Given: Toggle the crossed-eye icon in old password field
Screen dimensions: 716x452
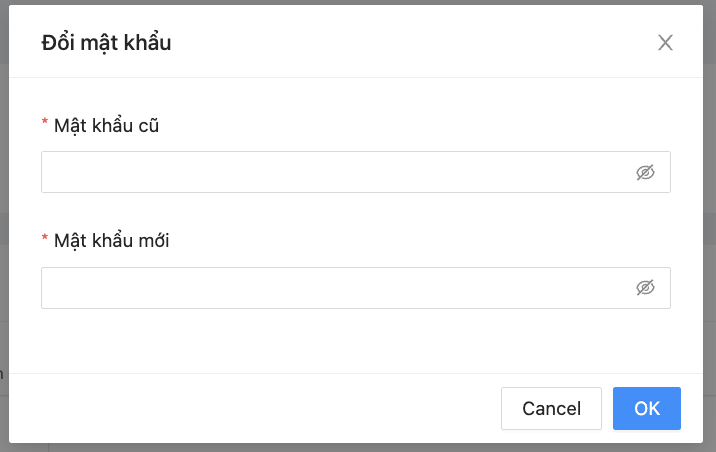Looking at the screenshot, I should [645, 172].
